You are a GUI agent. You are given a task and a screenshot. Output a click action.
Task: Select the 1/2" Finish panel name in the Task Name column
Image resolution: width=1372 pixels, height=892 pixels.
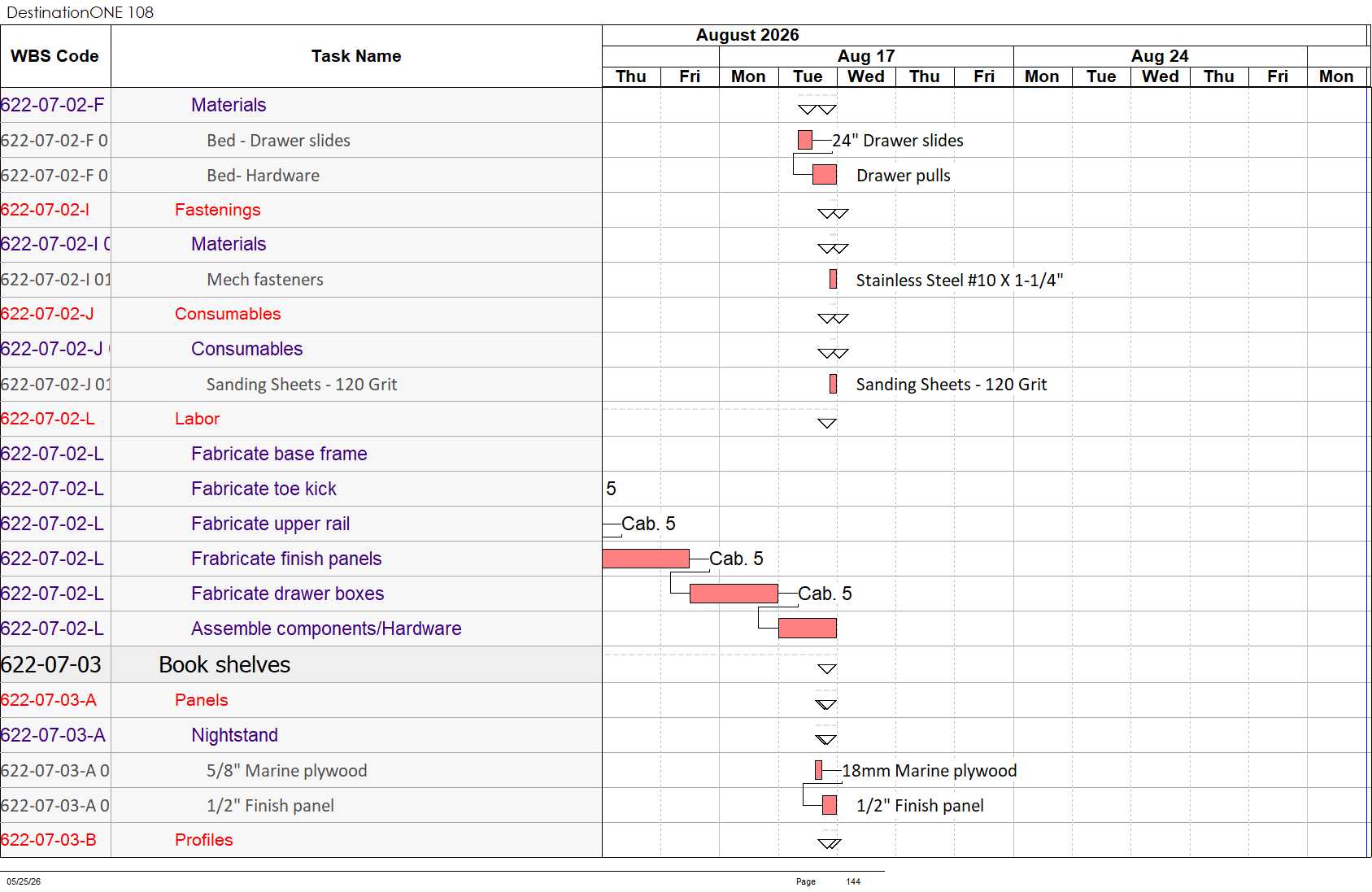coord(270,806)
